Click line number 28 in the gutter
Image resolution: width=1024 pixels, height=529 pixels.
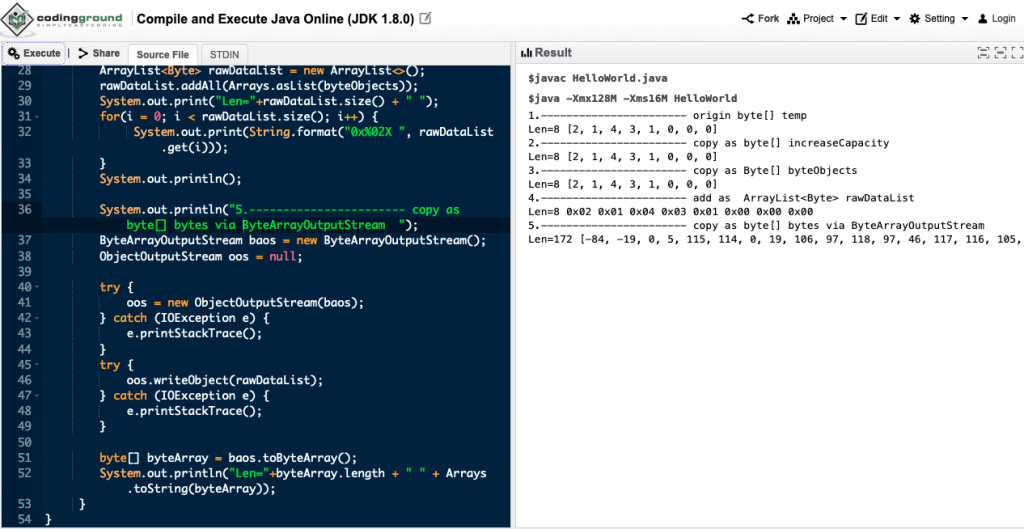[24, 71]
